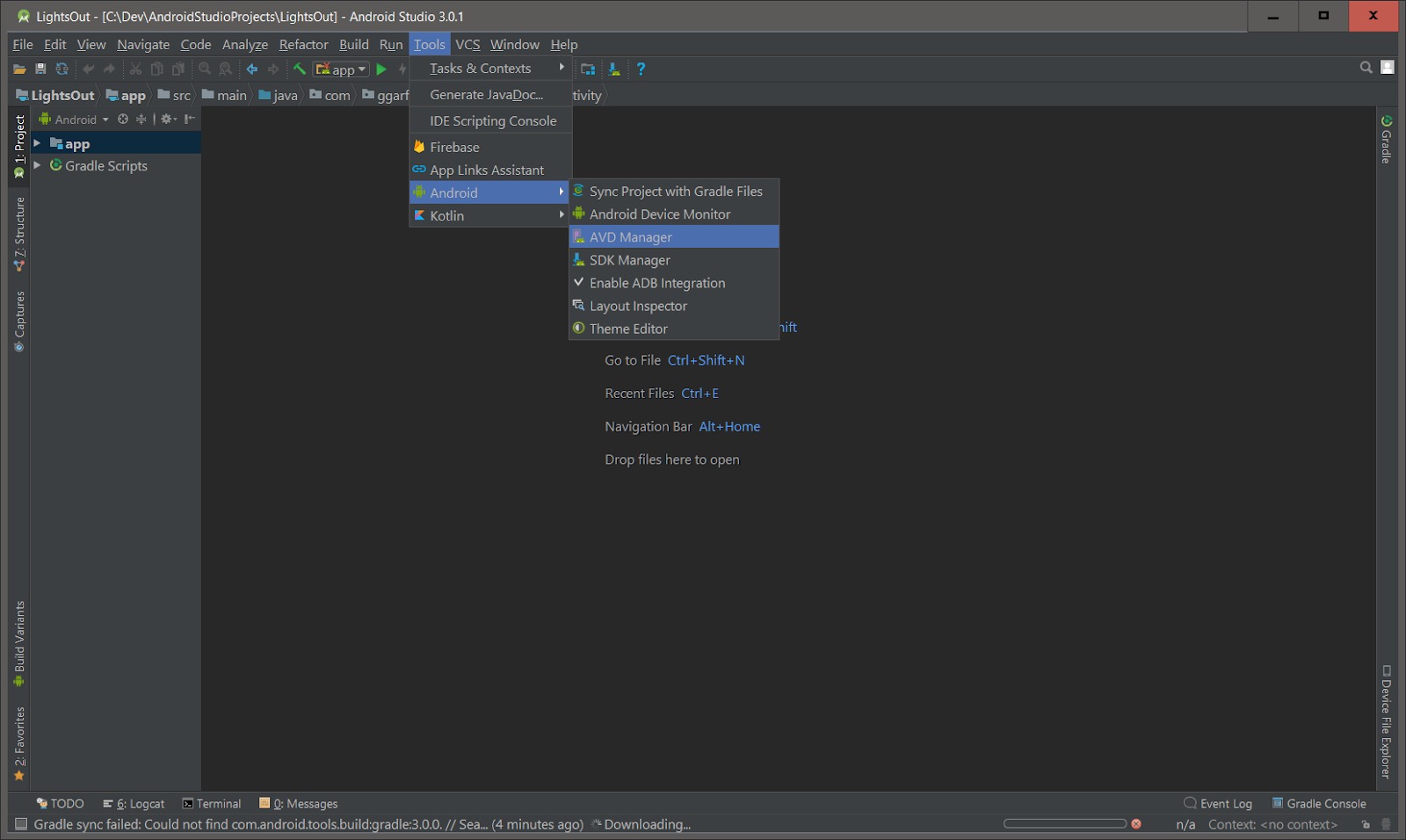1406x840 pixels.
Task: Open the Terminal tool window button
Action: (x=212, y=803)
